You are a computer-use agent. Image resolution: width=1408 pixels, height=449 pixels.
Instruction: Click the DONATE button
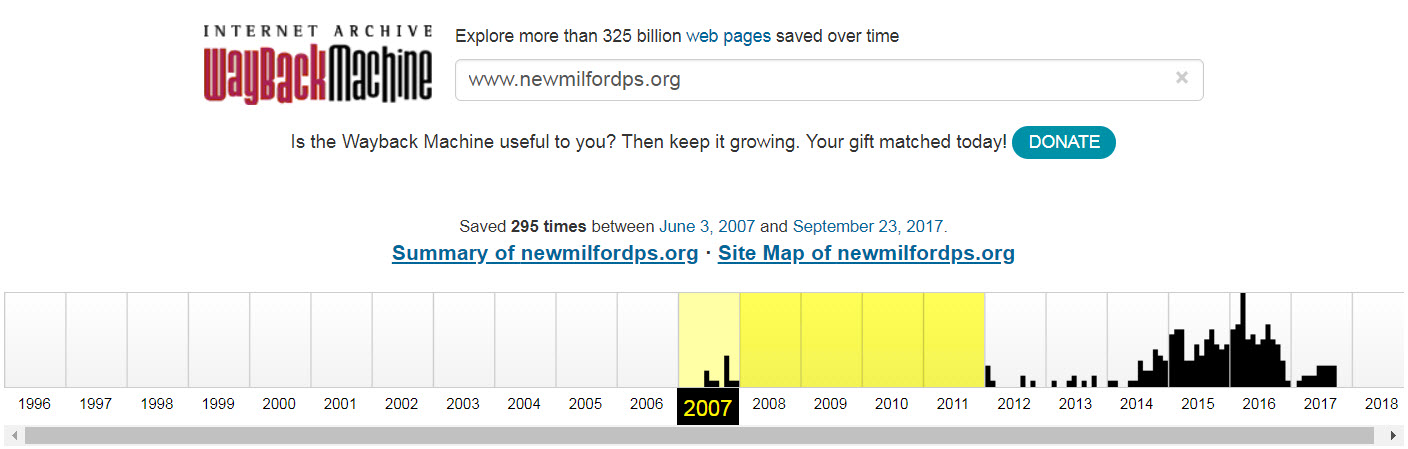coord(1063,142)
